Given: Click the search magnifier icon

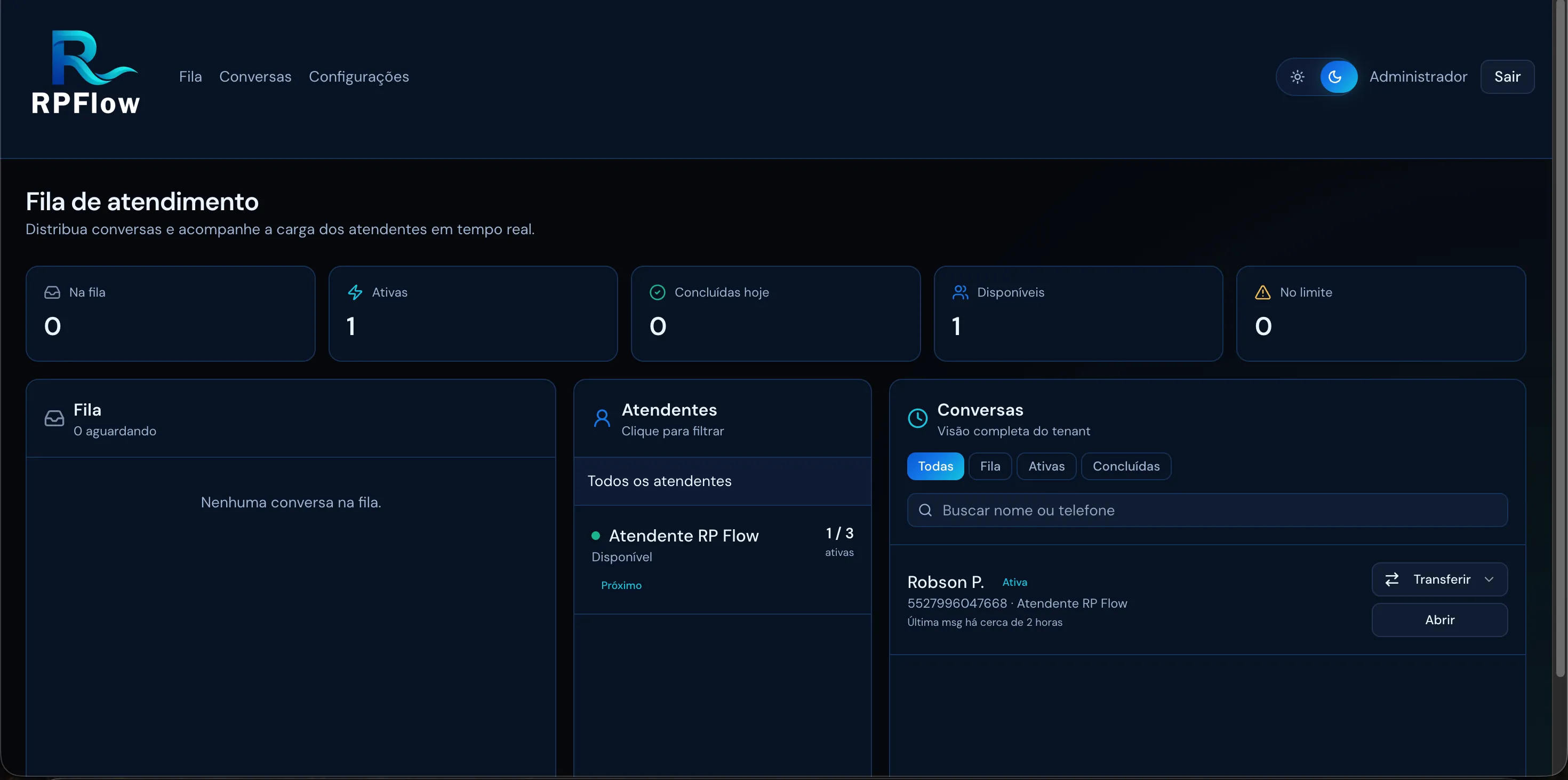Looking at the screenshot, I should click(x=925, y=510).
